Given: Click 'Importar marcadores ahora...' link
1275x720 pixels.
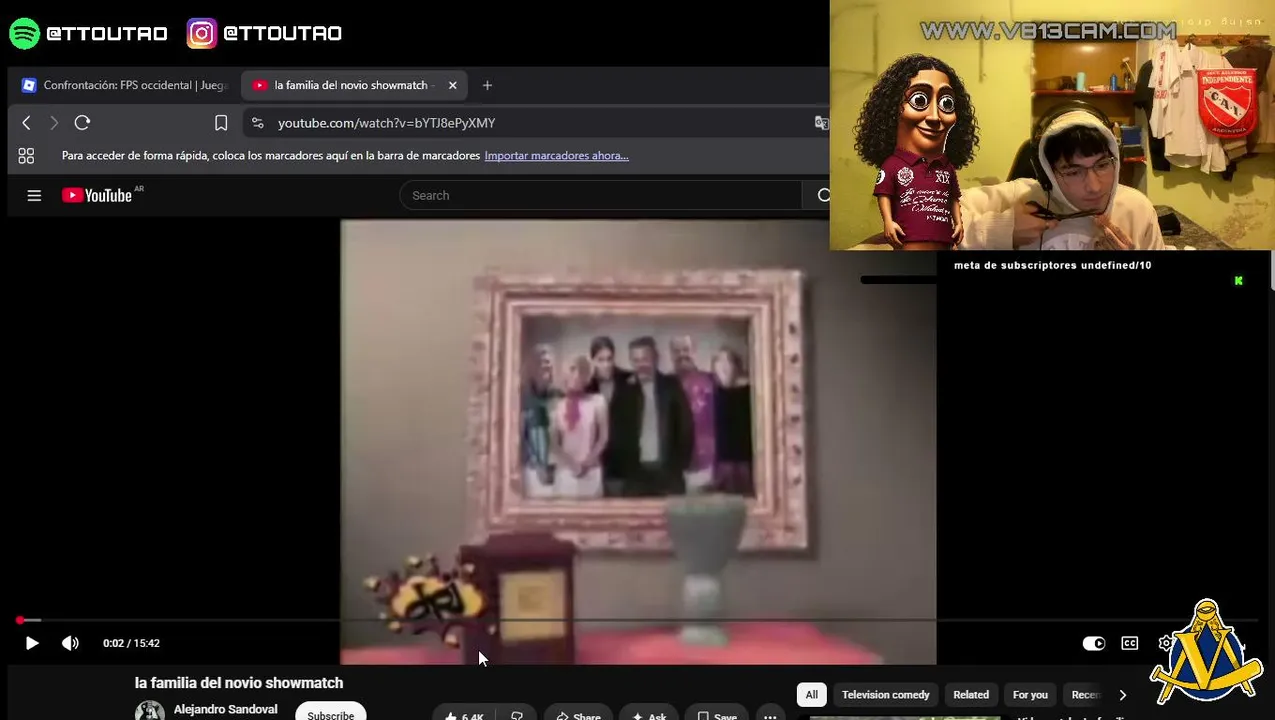Looking at the screenshot, I should pos(556,156).
